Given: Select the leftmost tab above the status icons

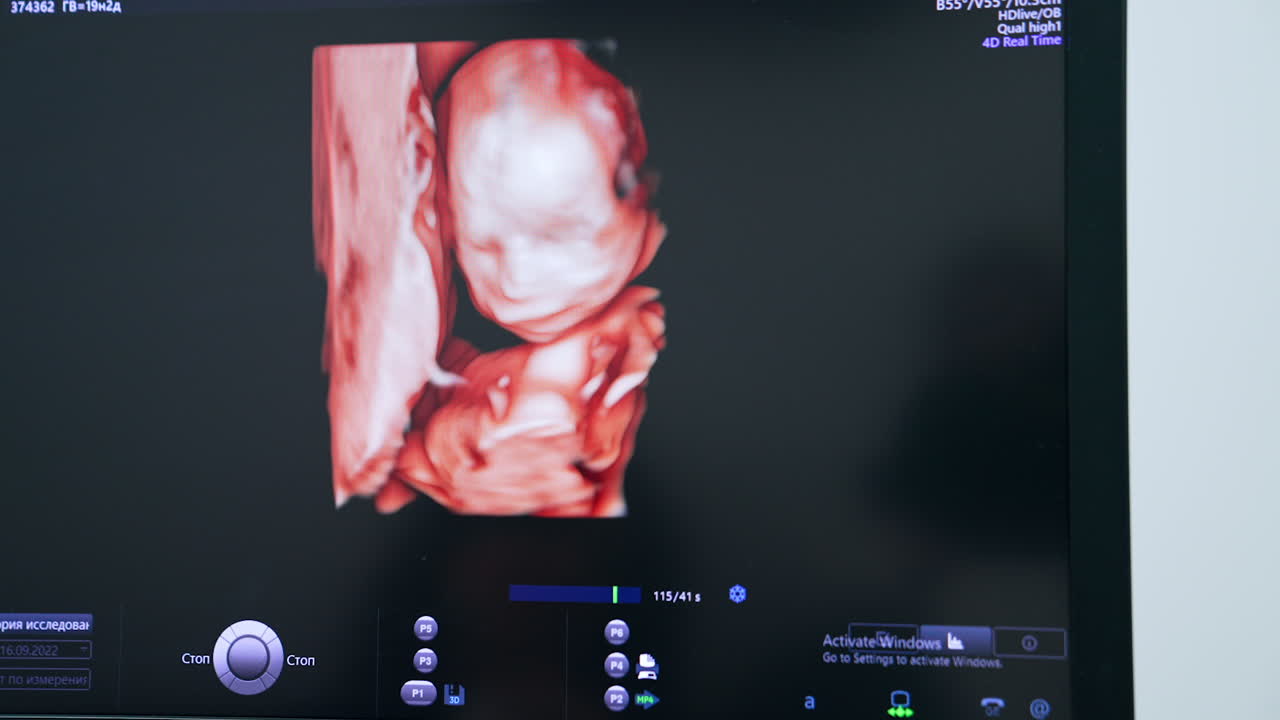Looking at the screenshot, I should 883,638.
